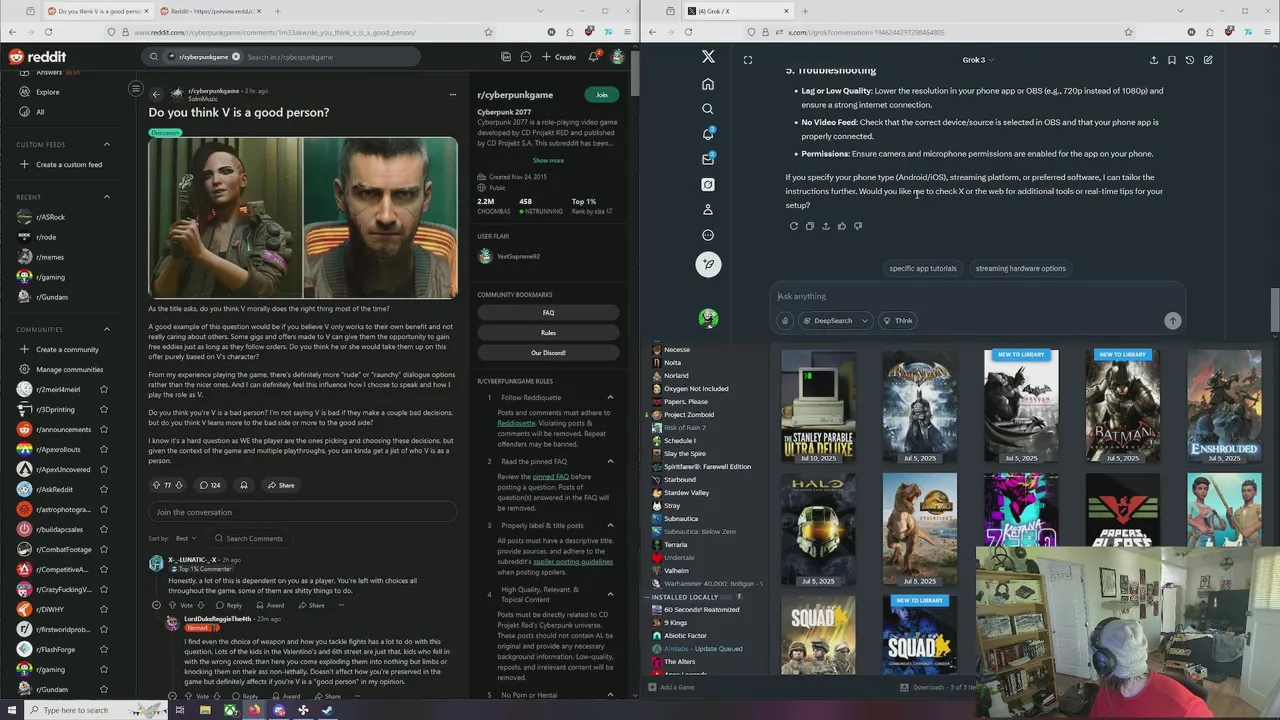
Task: Collapse Reddit left navigation sidebar
Action: (x=135, y=89)
